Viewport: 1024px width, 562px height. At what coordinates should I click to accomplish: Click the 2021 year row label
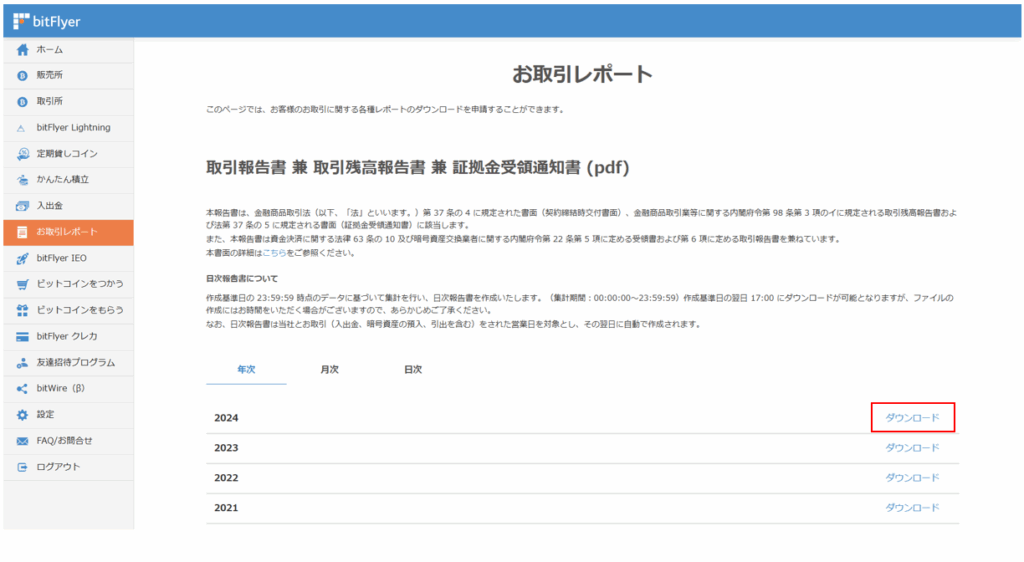point(226,508)
